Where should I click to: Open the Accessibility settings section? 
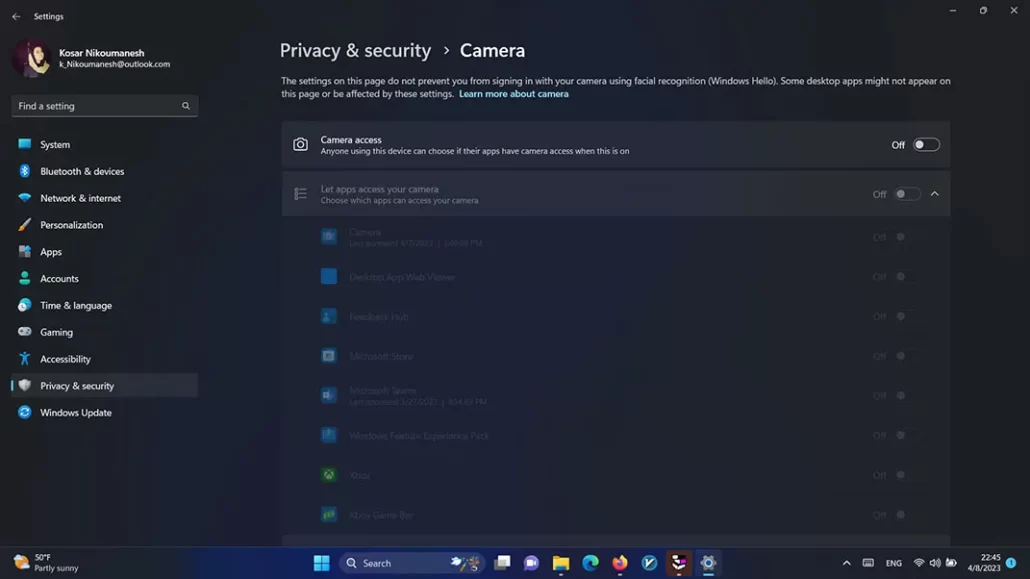coord(65,359)
